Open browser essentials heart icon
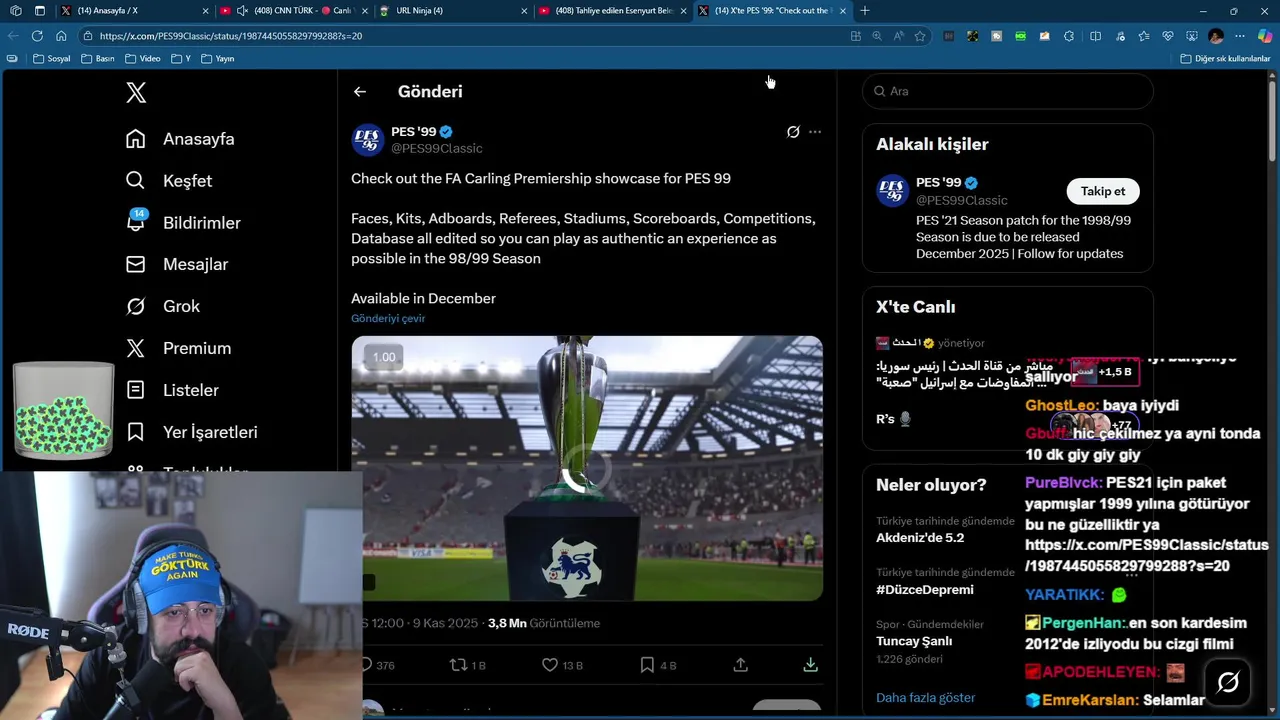 point(1168,36)
